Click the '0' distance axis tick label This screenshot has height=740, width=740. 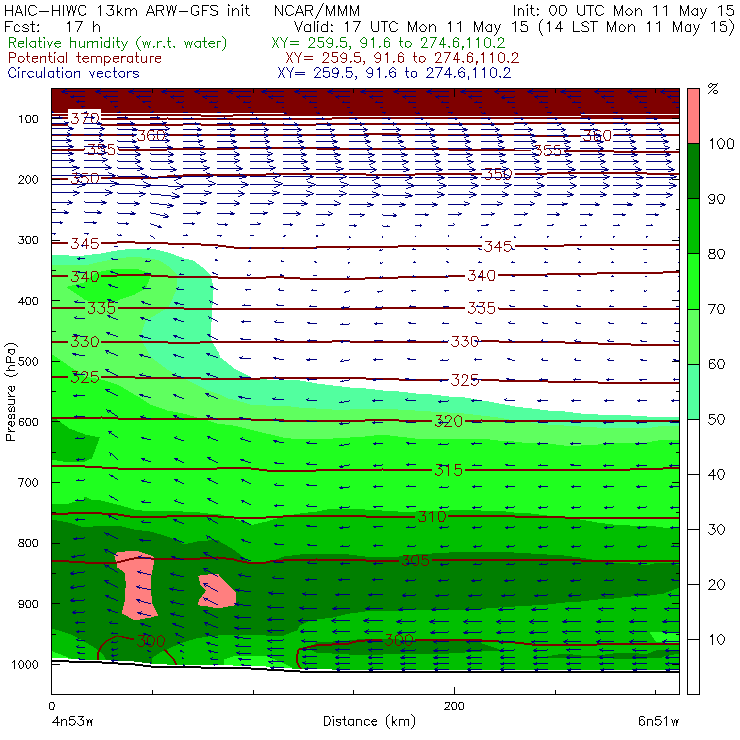click(51, 706)
